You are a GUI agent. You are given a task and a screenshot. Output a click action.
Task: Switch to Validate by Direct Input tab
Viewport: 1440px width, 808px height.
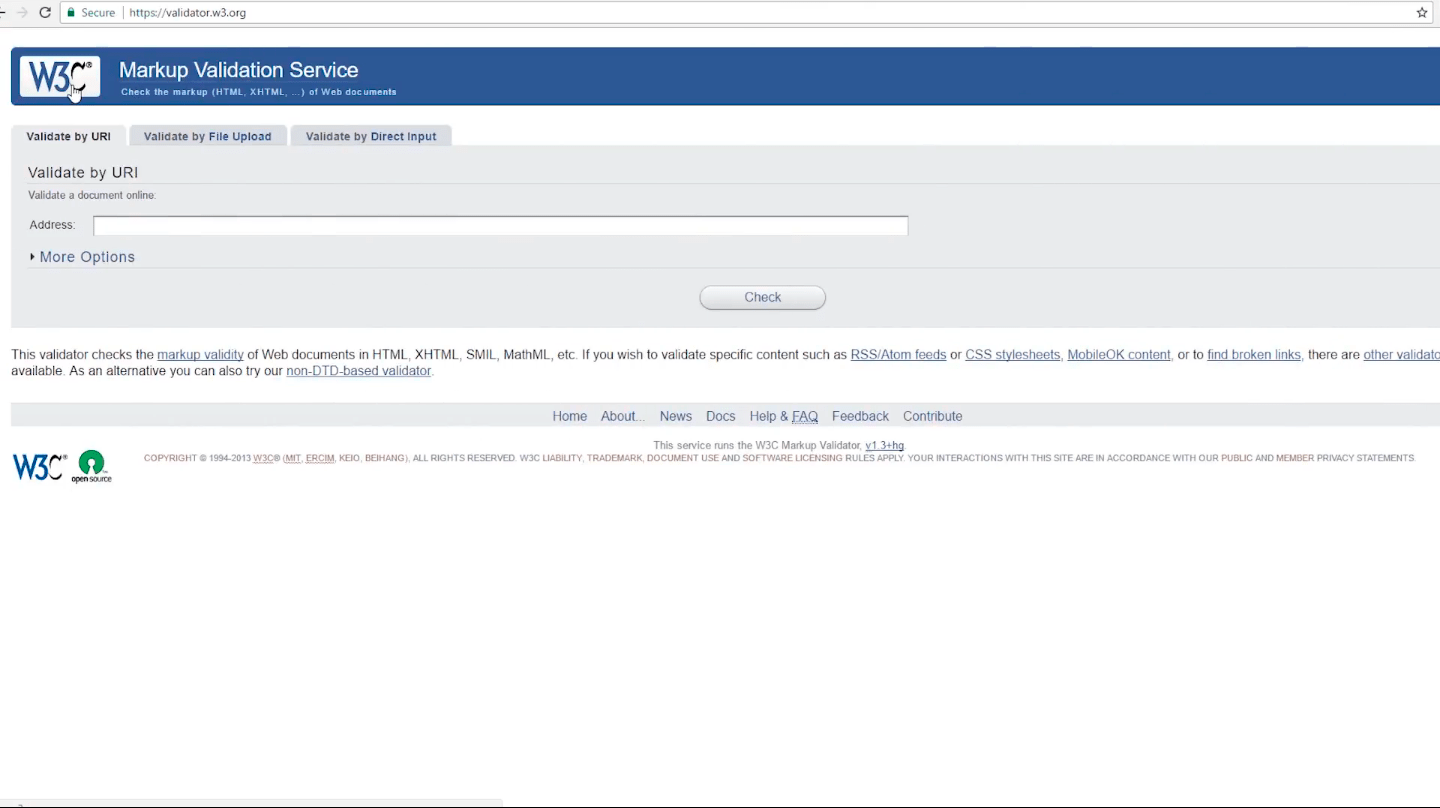(x=371, y=136)
